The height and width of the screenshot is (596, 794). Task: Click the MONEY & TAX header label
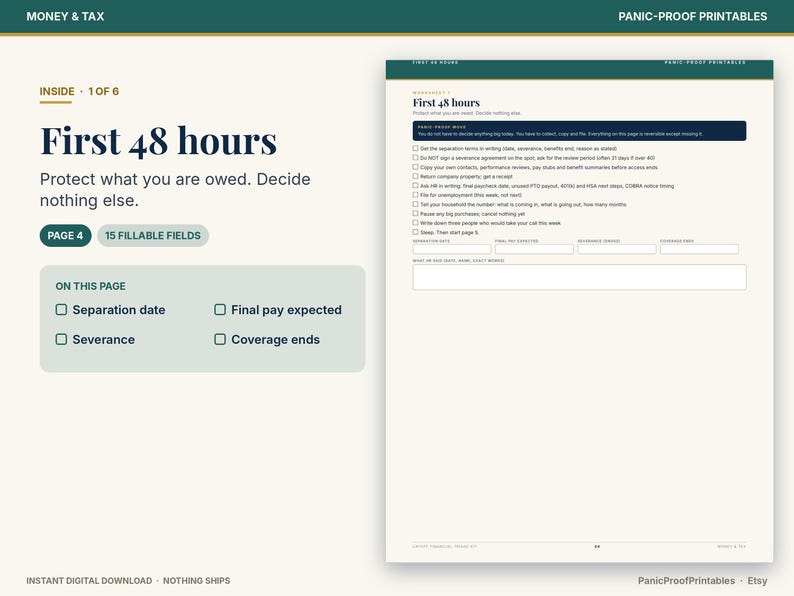click(65, 16)
